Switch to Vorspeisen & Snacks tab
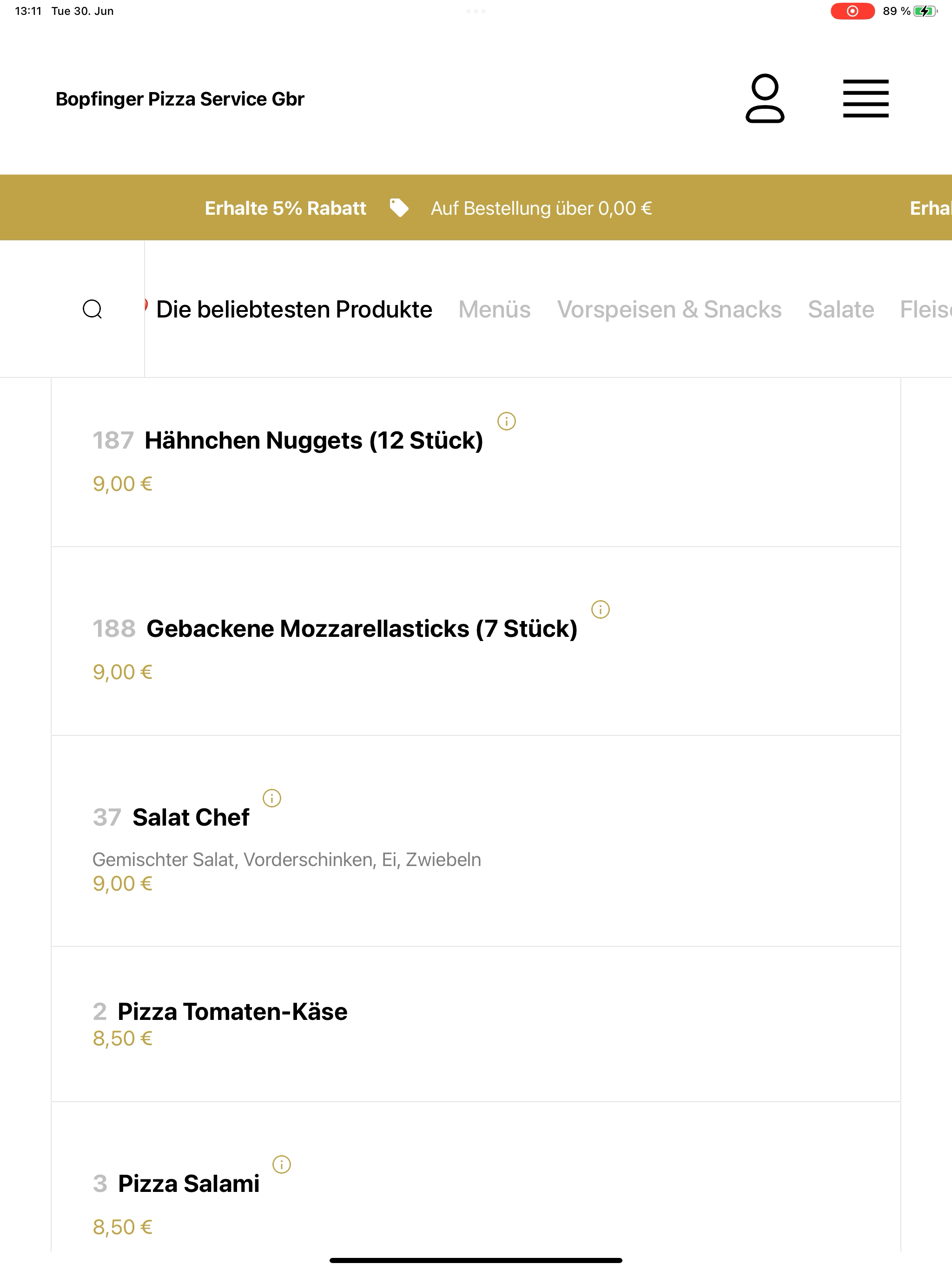 point(669,309)
